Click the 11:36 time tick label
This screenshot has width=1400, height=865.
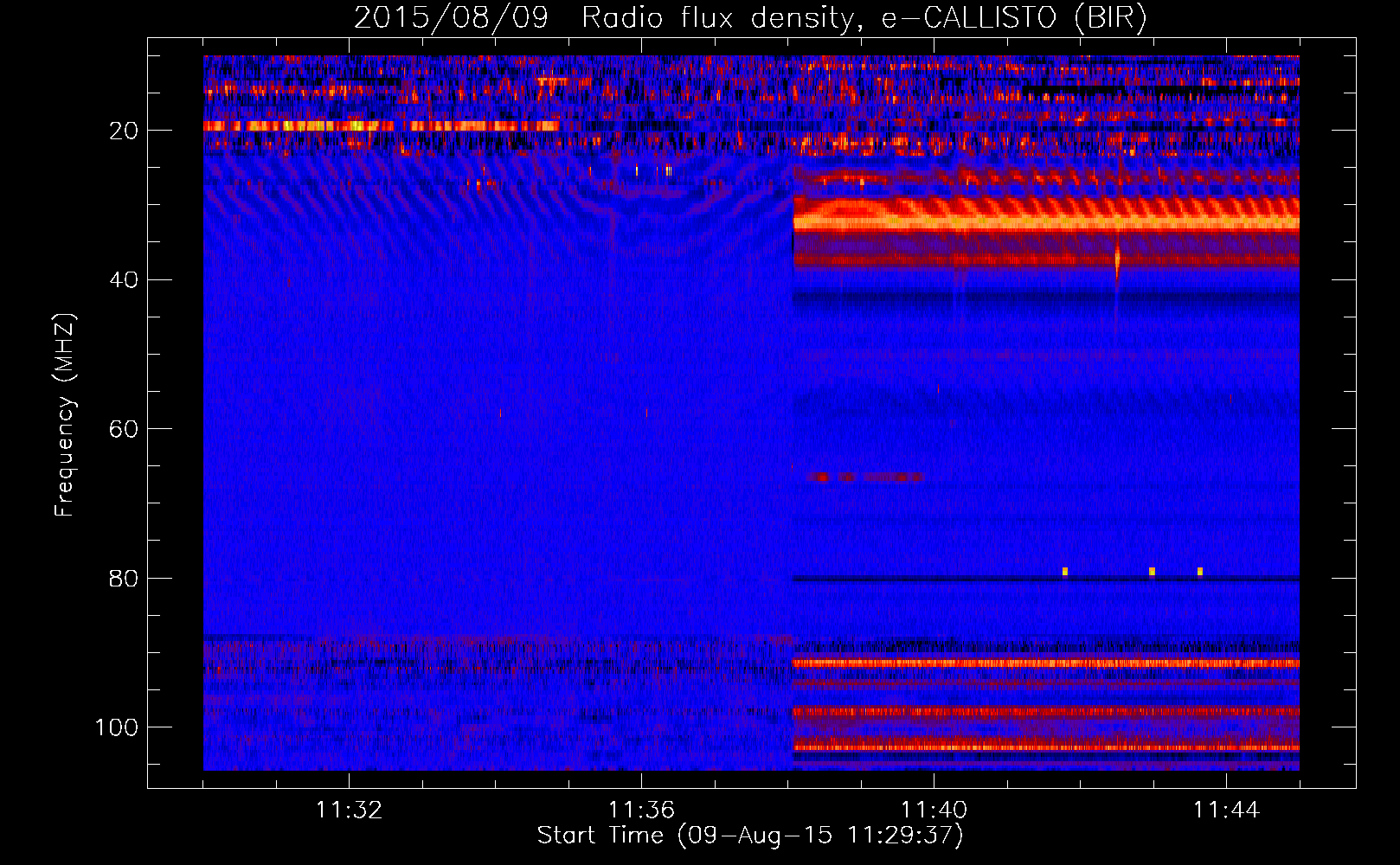pos(641,810)
